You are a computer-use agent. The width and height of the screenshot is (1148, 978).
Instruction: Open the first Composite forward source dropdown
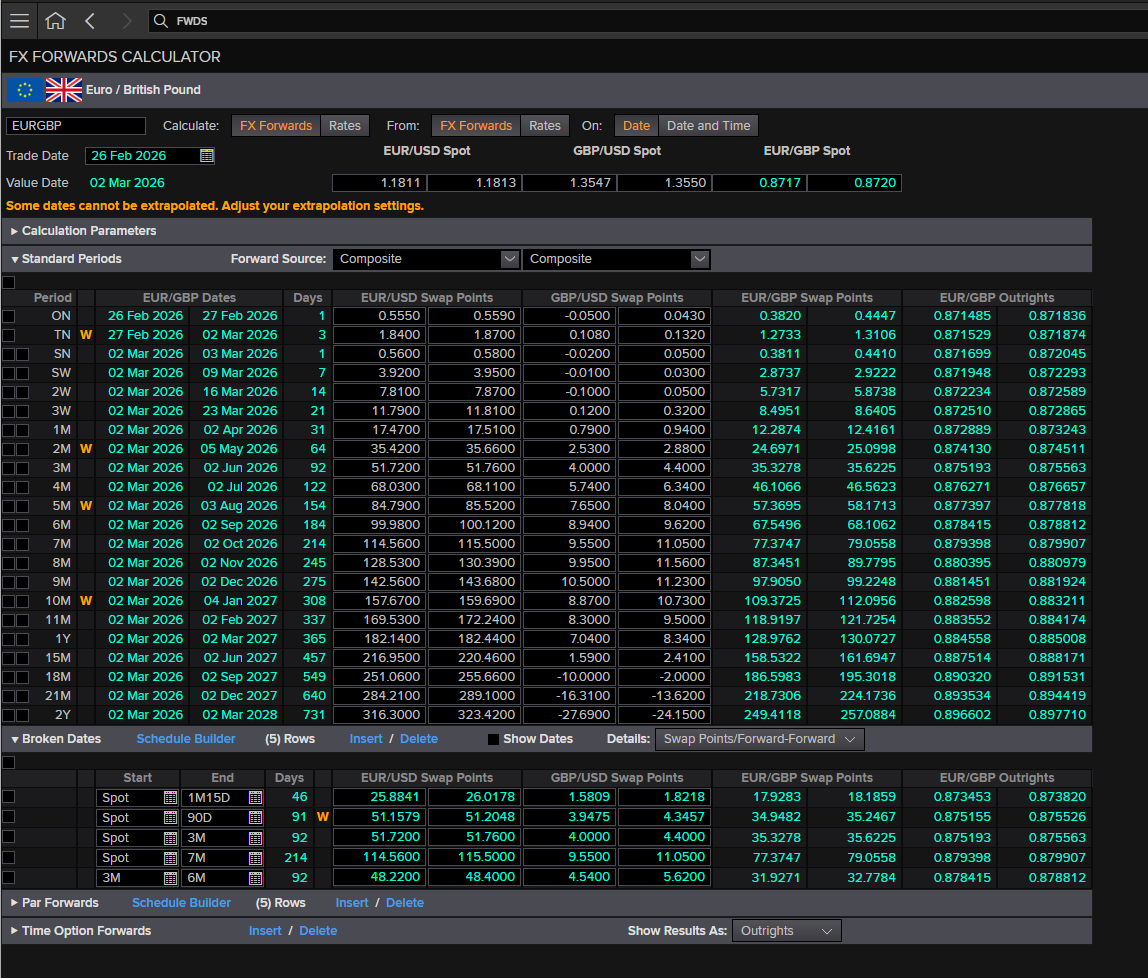point(427,259)
